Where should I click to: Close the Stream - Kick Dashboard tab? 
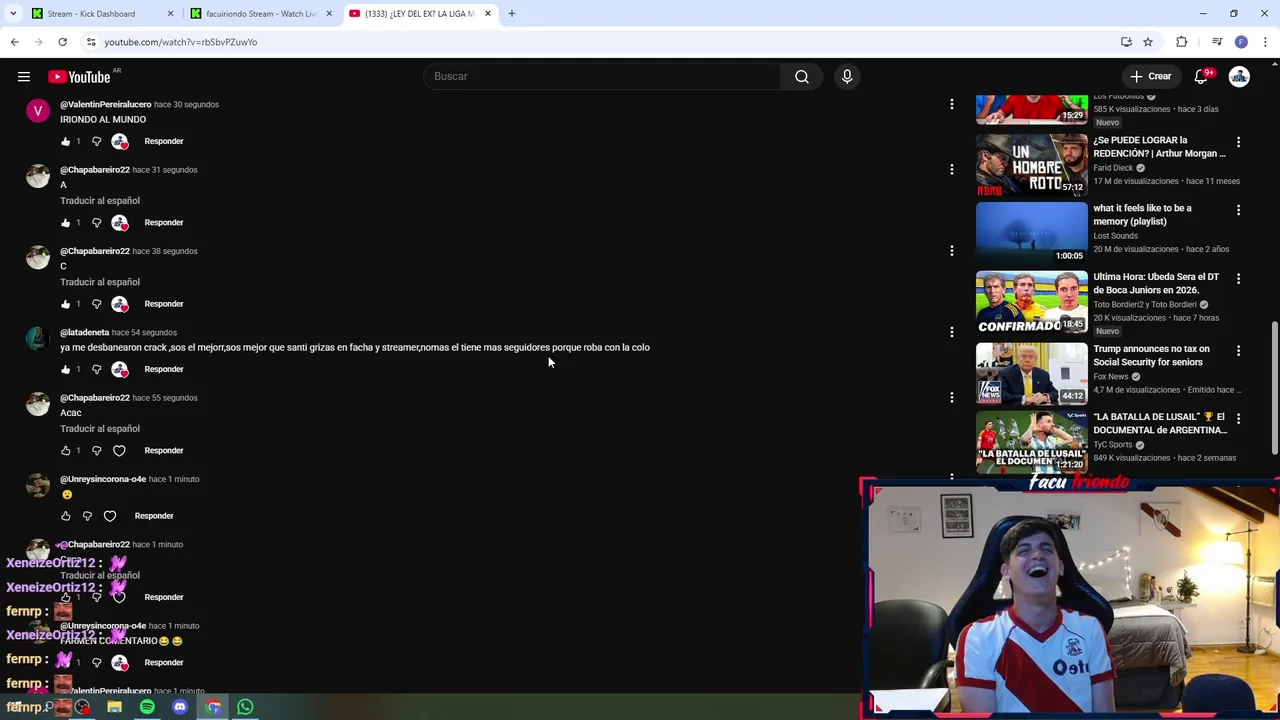pos(170,14)
